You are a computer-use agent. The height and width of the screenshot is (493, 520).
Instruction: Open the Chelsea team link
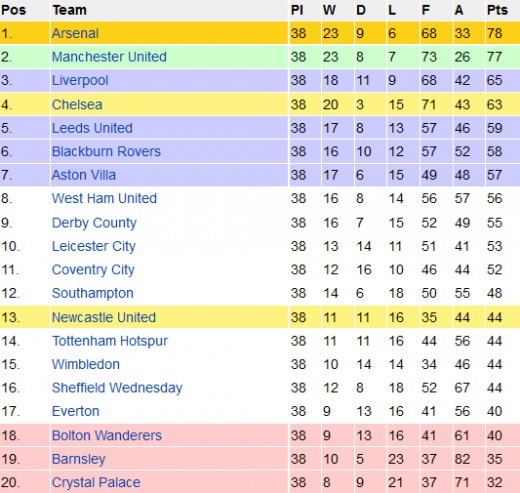(77, 105)
